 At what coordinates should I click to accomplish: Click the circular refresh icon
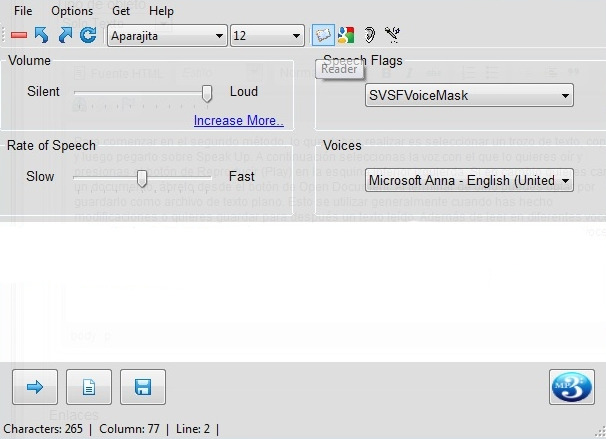click(88, 36)
